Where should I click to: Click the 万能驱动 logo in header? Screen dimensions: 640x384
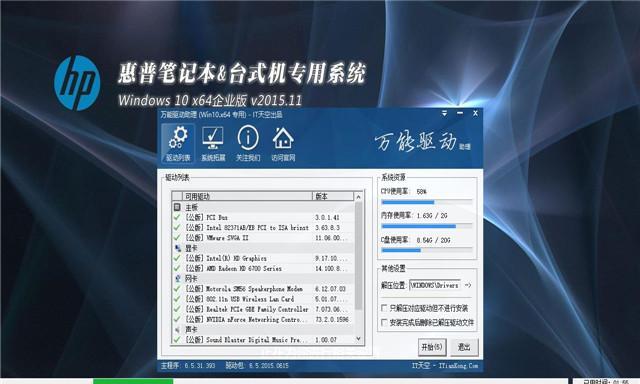pyautogui.click(x=422, y=141)
